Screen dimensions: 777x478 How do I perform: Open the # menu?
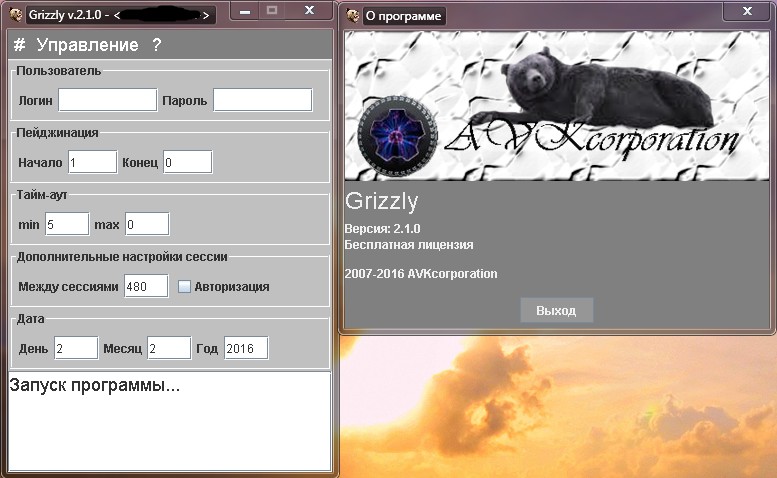click(19, 45)
